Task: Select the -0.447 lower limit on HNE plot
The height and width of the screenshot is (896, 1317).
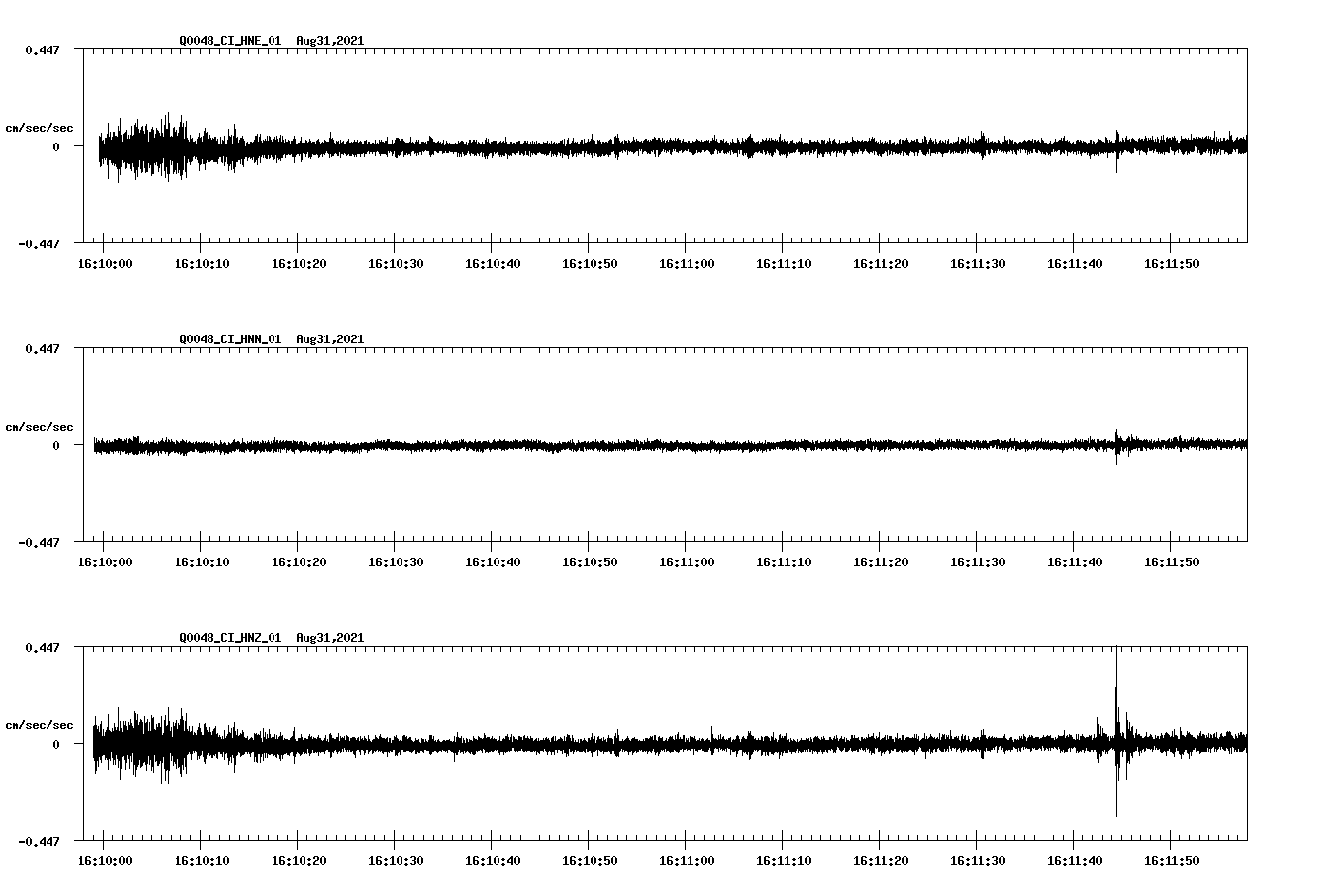Action: coord(39,243)
